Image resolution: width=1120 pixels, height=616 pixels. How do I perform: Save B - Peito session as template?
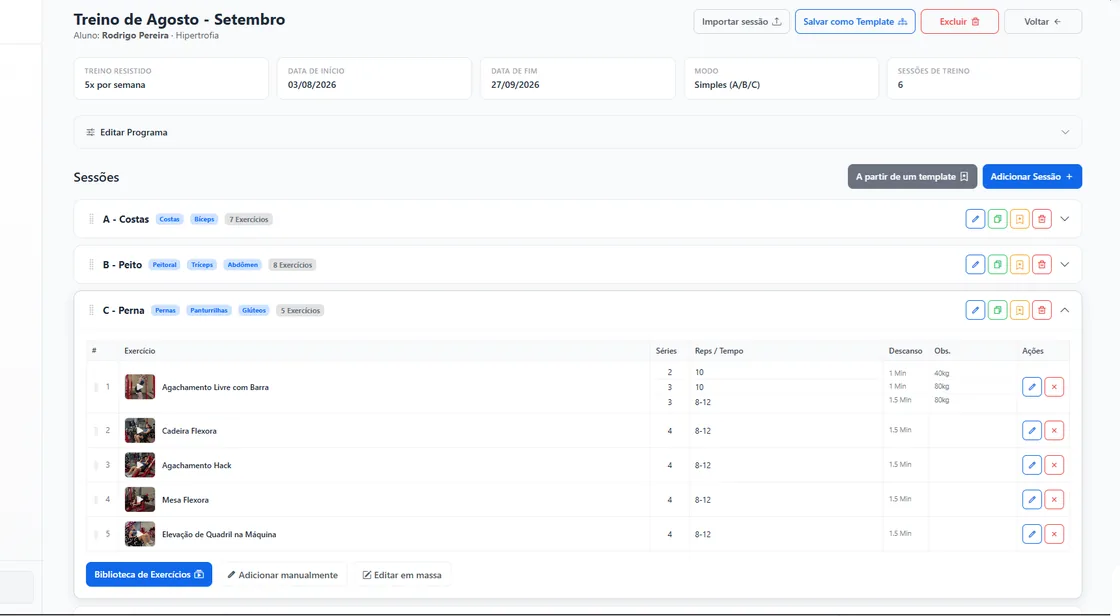[1019, 264]
